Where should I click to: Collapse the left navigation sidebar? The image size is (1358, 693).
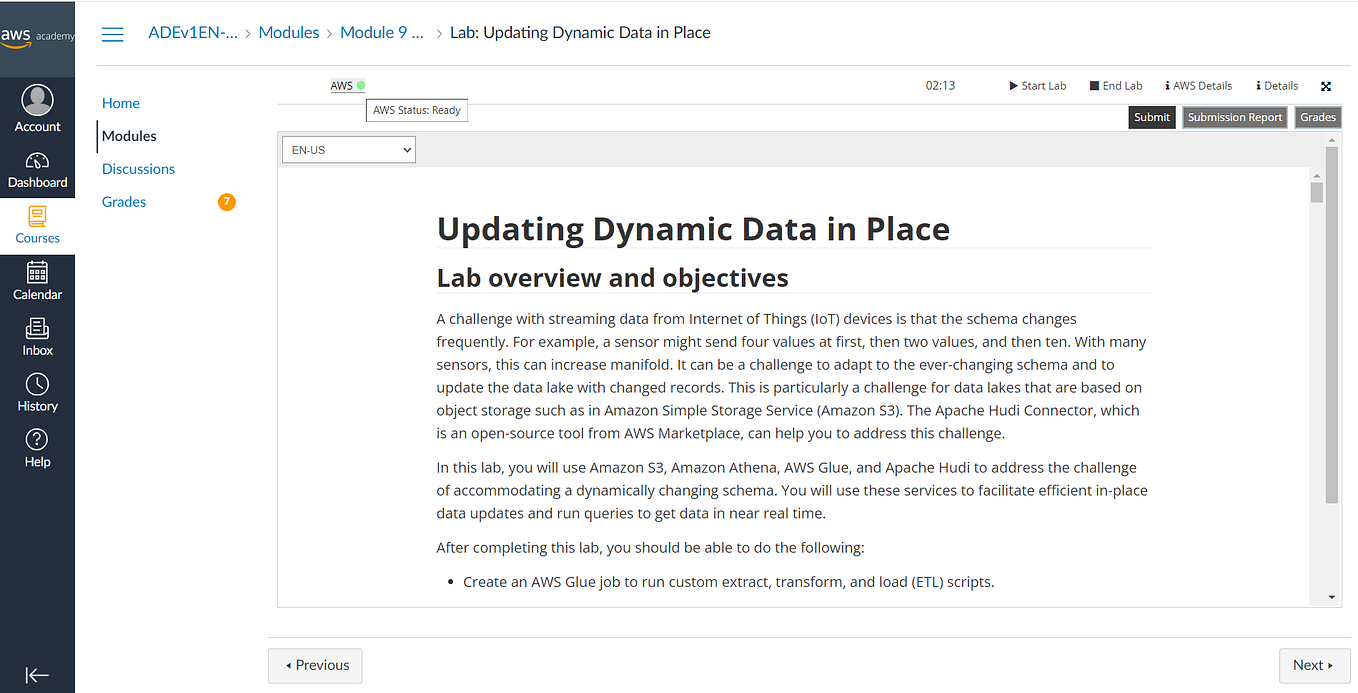[37, 674]
